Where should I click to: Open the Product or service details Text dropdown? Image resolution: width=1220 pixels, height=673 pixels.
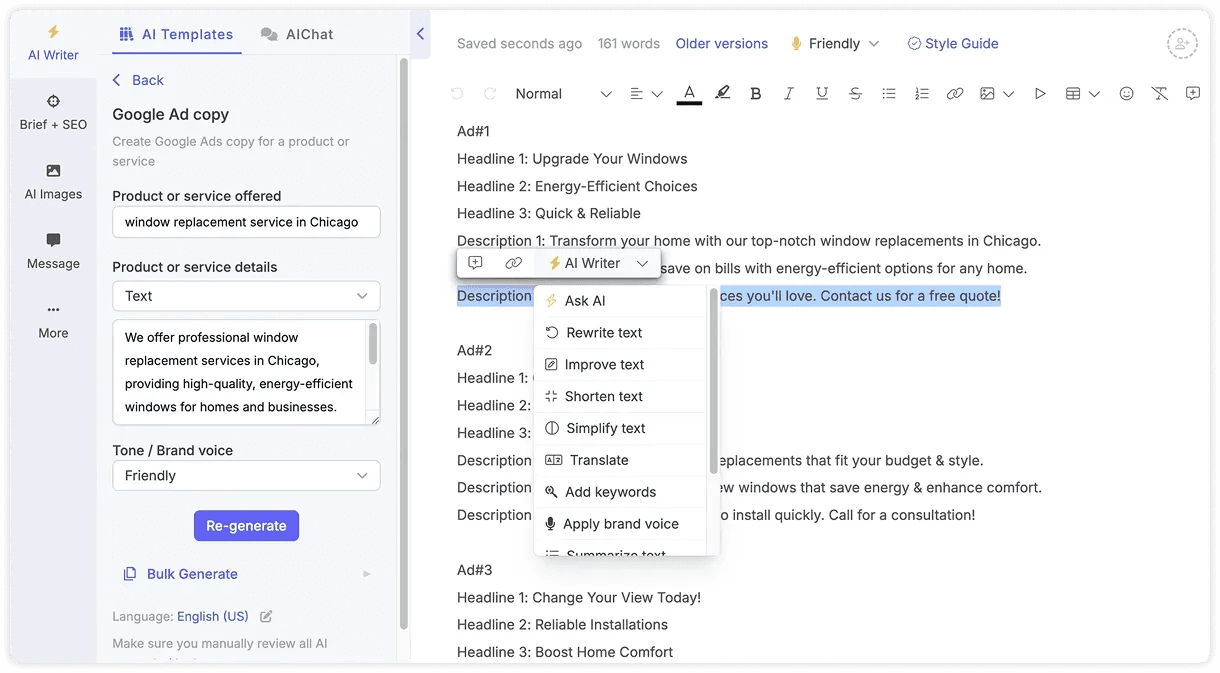click(246, 296)
